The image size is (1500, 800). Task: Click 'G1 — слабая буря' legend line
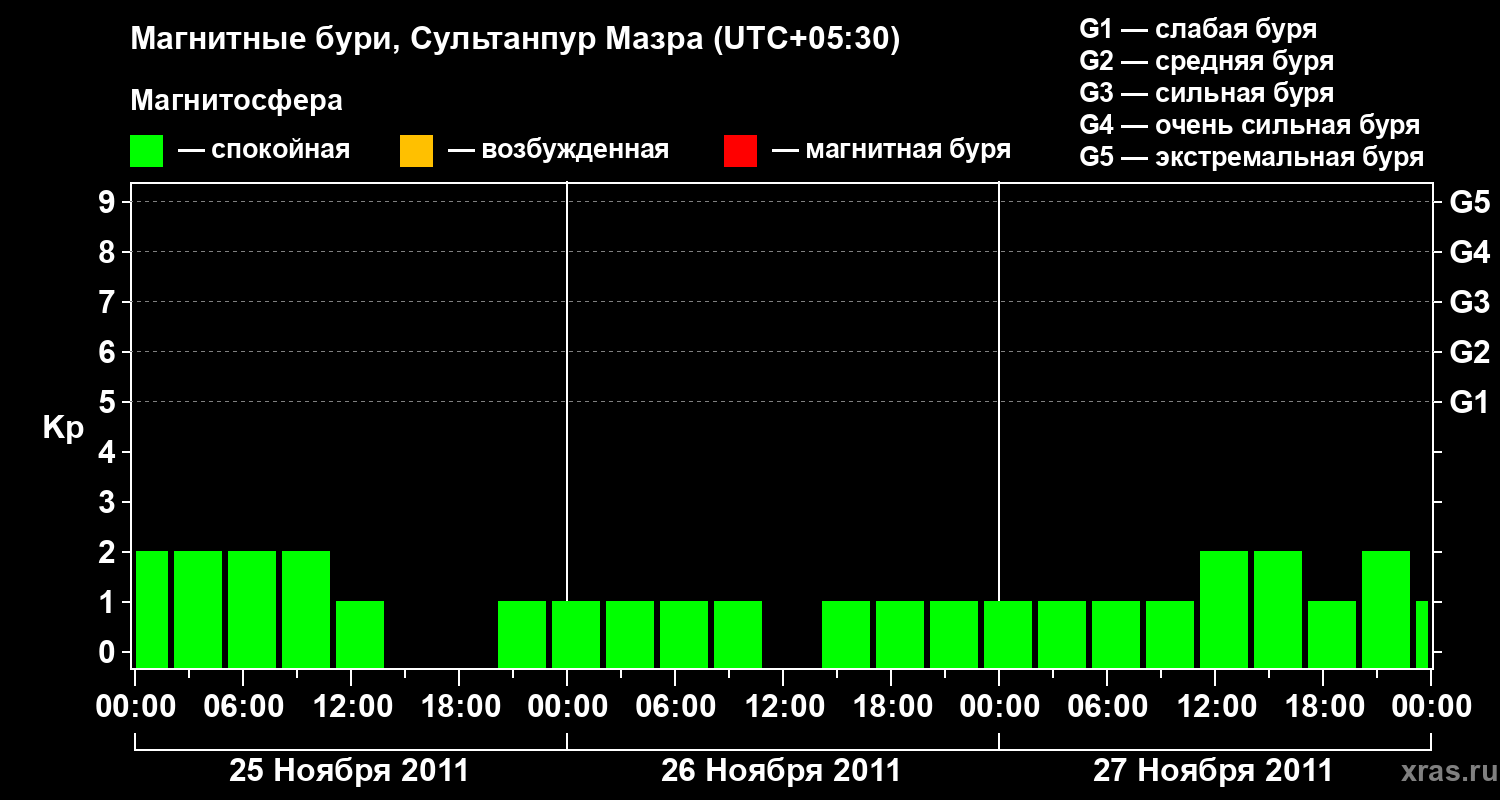coord(1198,29)
